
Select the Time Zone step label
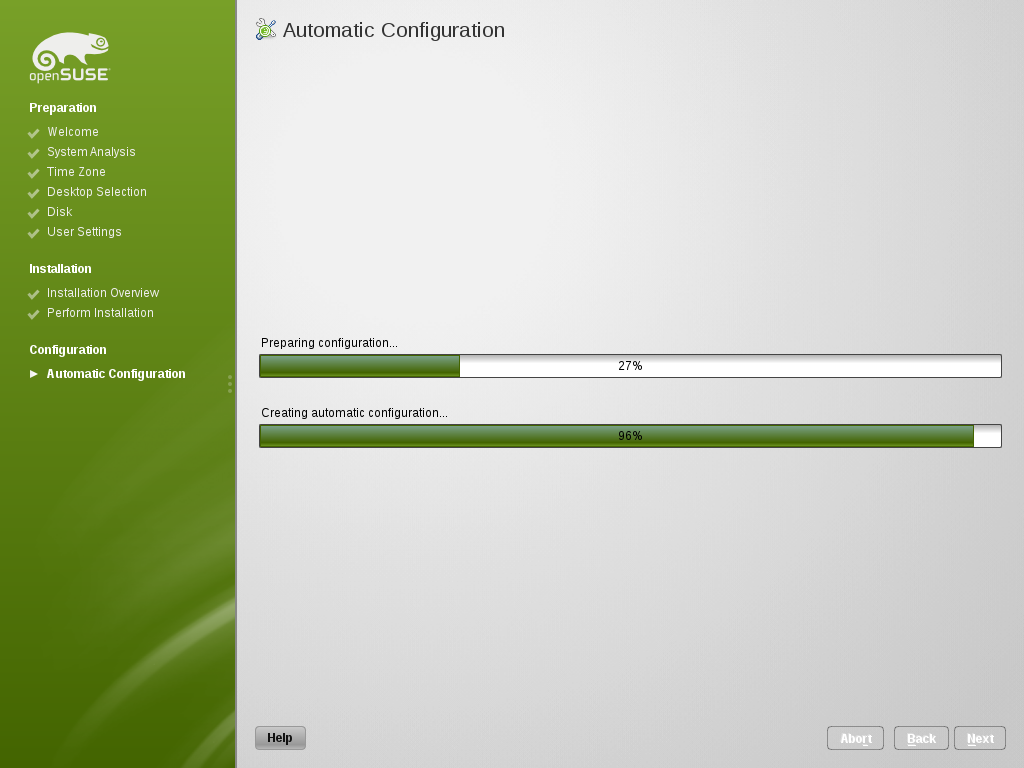click(76, 172)
